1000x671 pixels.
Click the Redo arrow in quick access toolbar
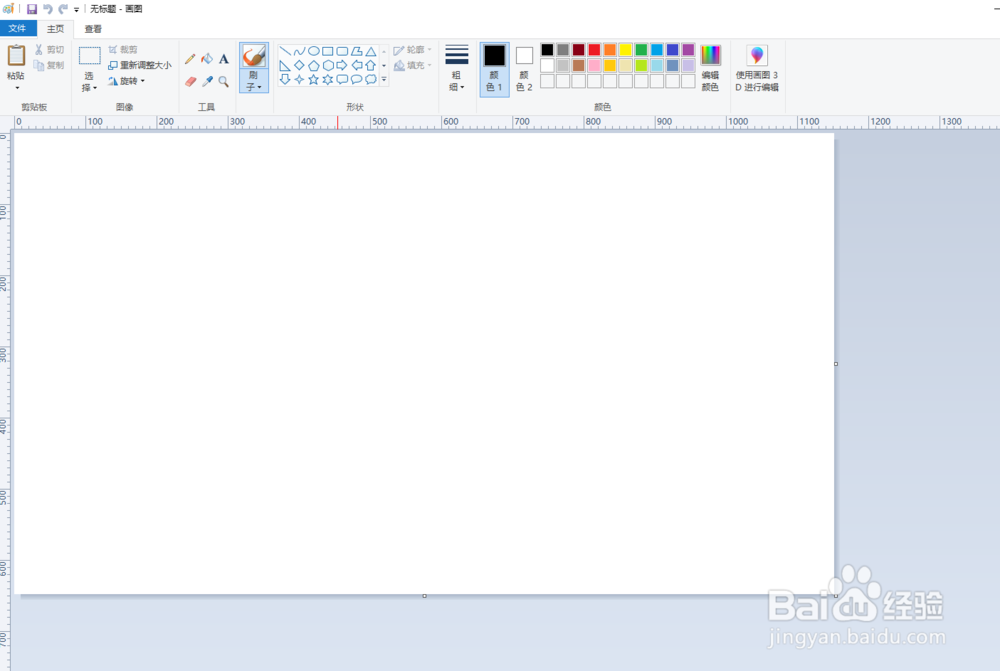pos(62,9)
